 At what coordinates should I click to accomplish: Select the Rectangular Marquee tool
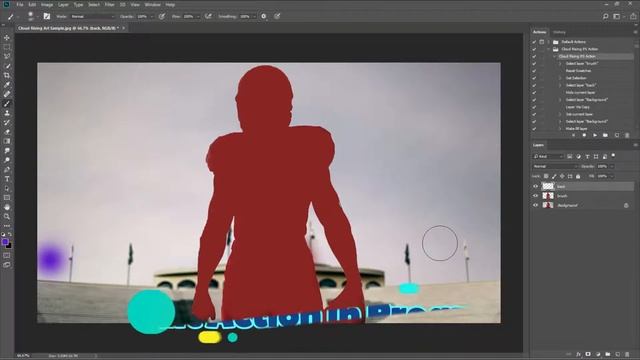7,47
